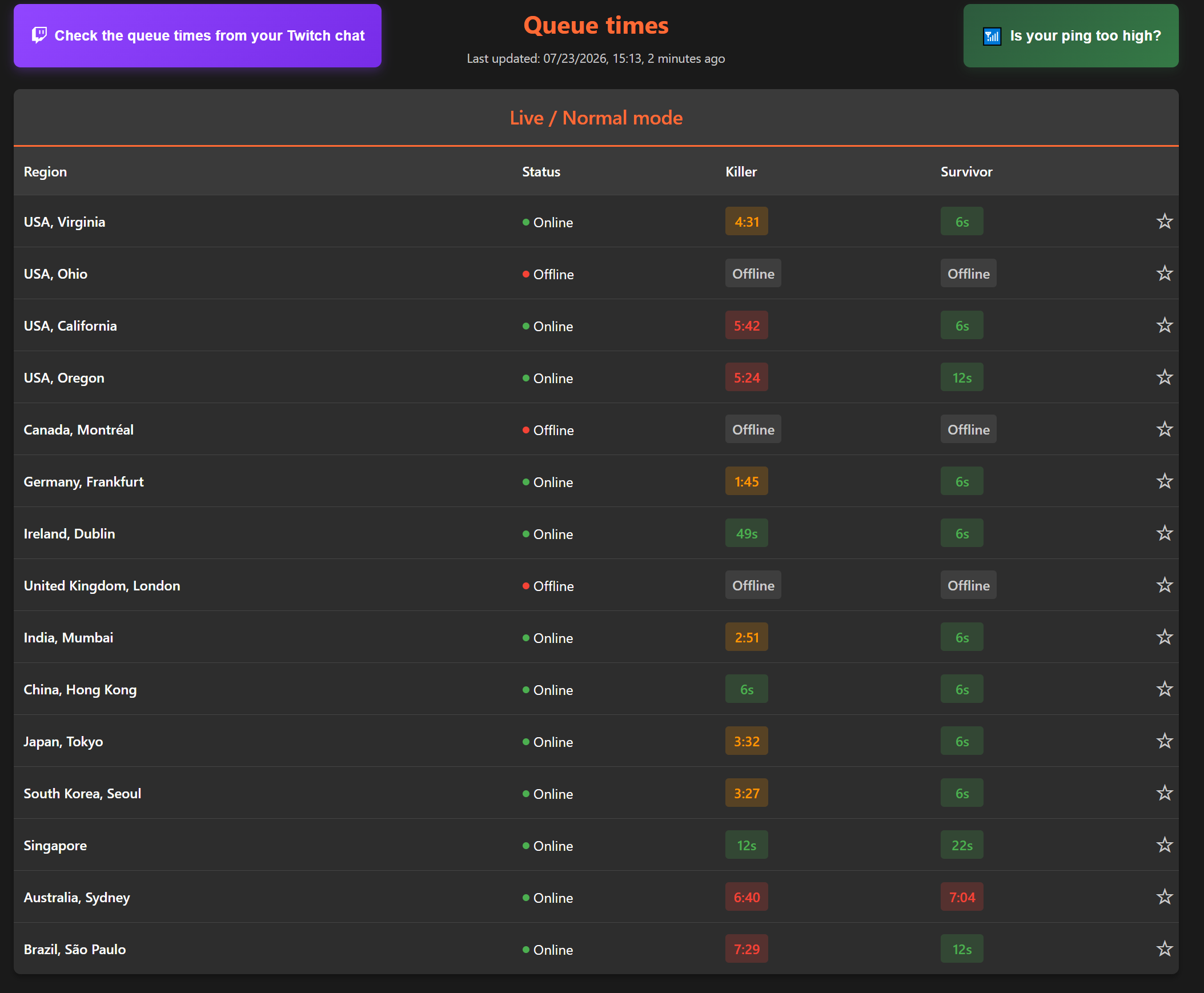Click the 3:27 Seoul killer time
The height and width of the screenshot is (993, 1204).
click(747, 793)
